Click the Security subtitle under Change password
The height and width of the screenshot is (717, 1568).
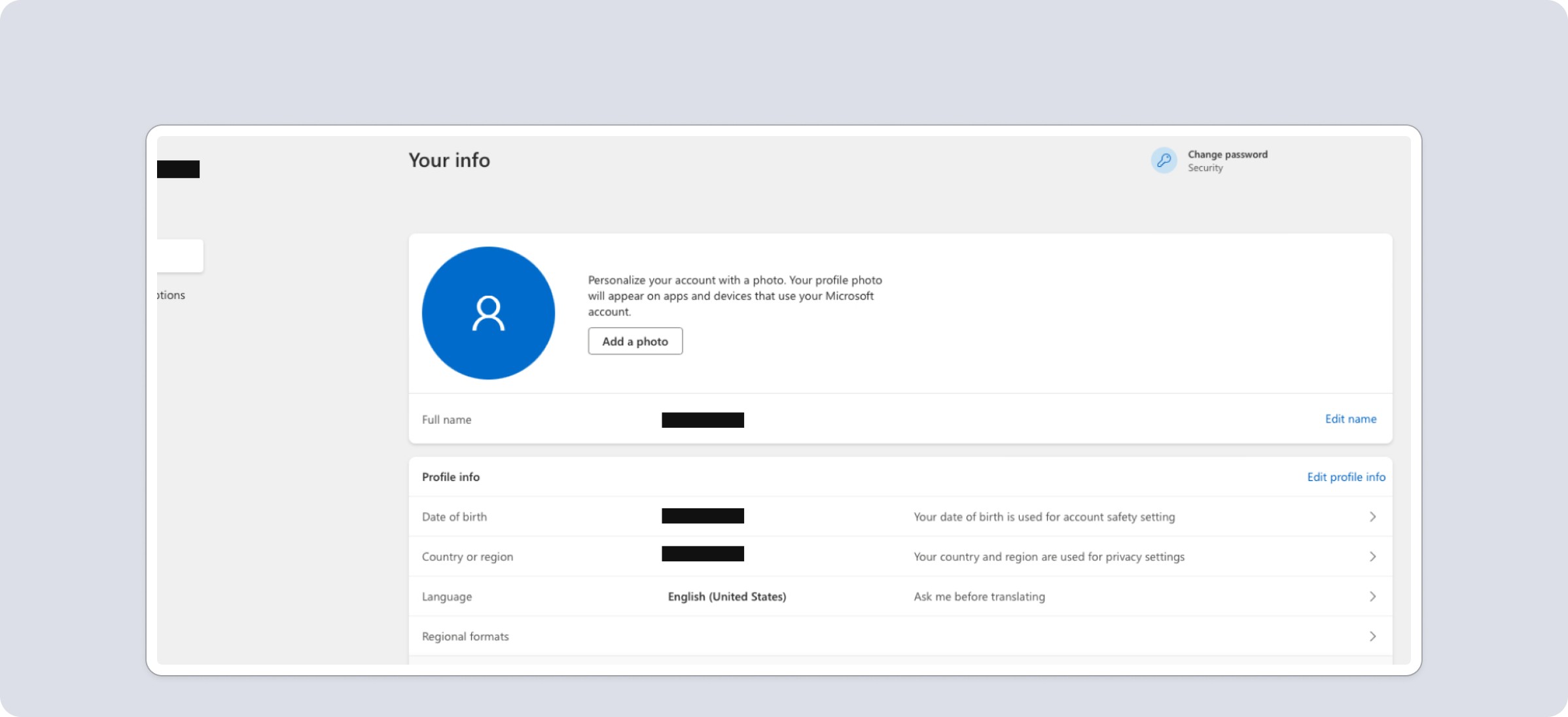coord(1205,168)
